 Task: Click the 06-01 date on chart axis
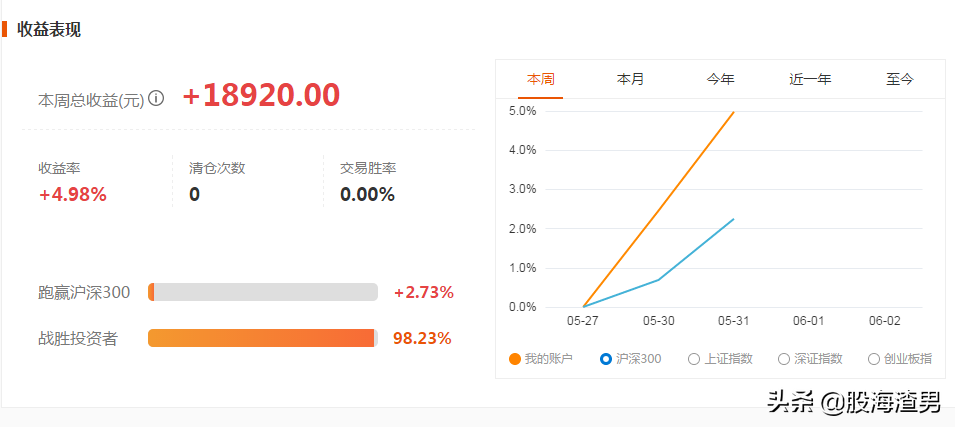809,321
